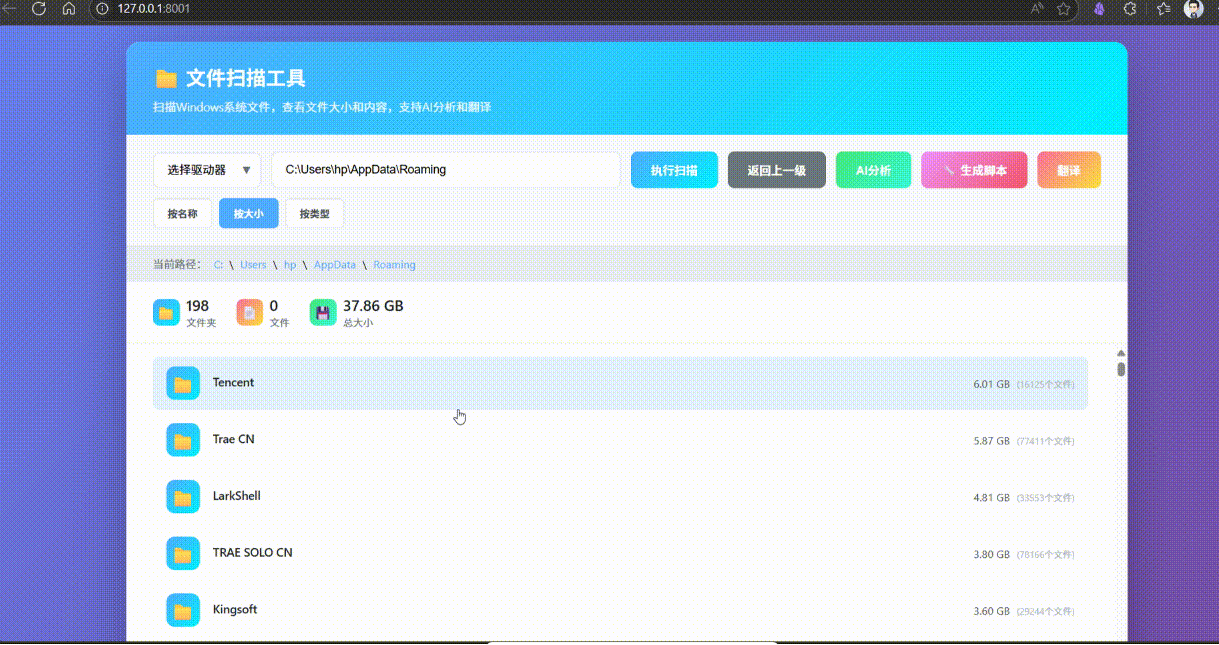Click the 文件扫描工具 page title

click(x=246, y=78)
